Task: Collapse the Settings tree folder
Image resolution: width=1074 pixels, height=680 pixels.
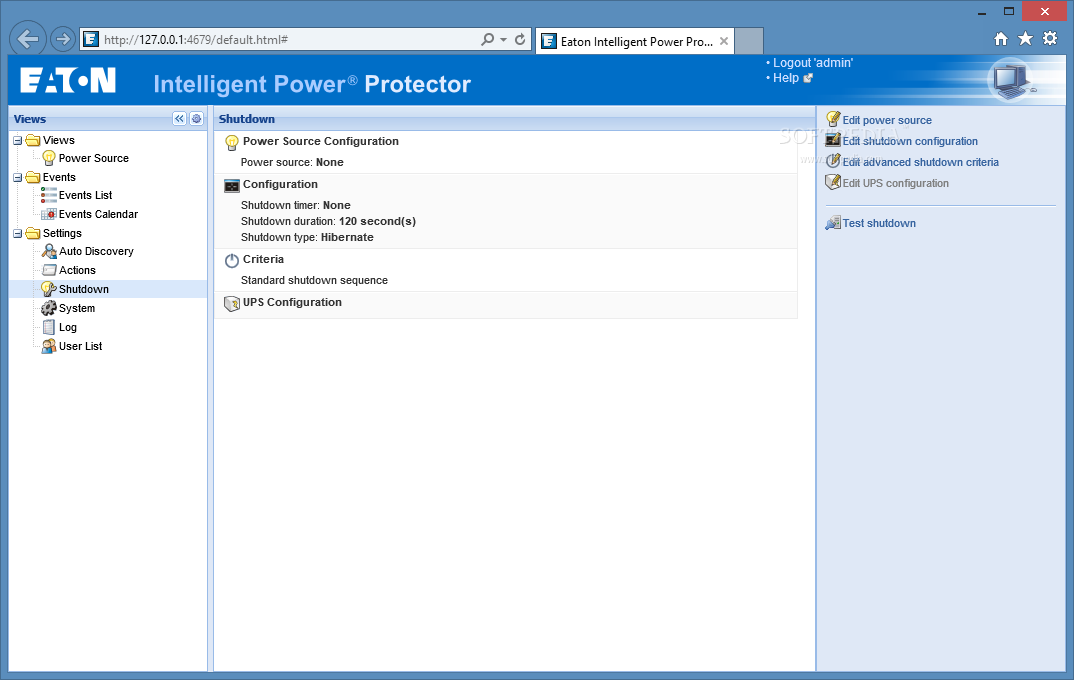Action: pyautogui.click(x=18, y=234)
